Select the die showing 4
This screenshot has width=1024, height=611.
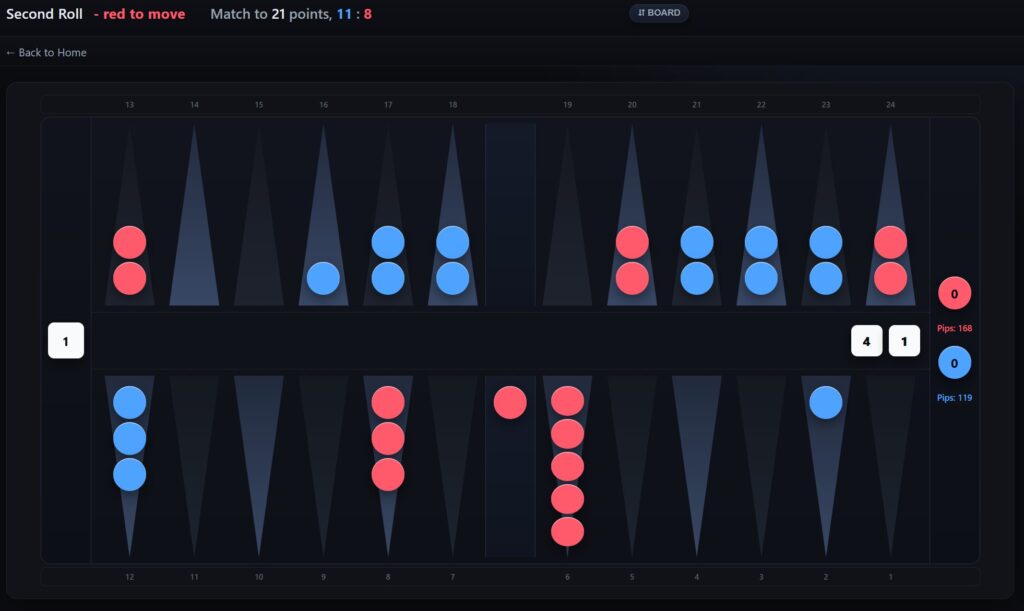(866, 341)
